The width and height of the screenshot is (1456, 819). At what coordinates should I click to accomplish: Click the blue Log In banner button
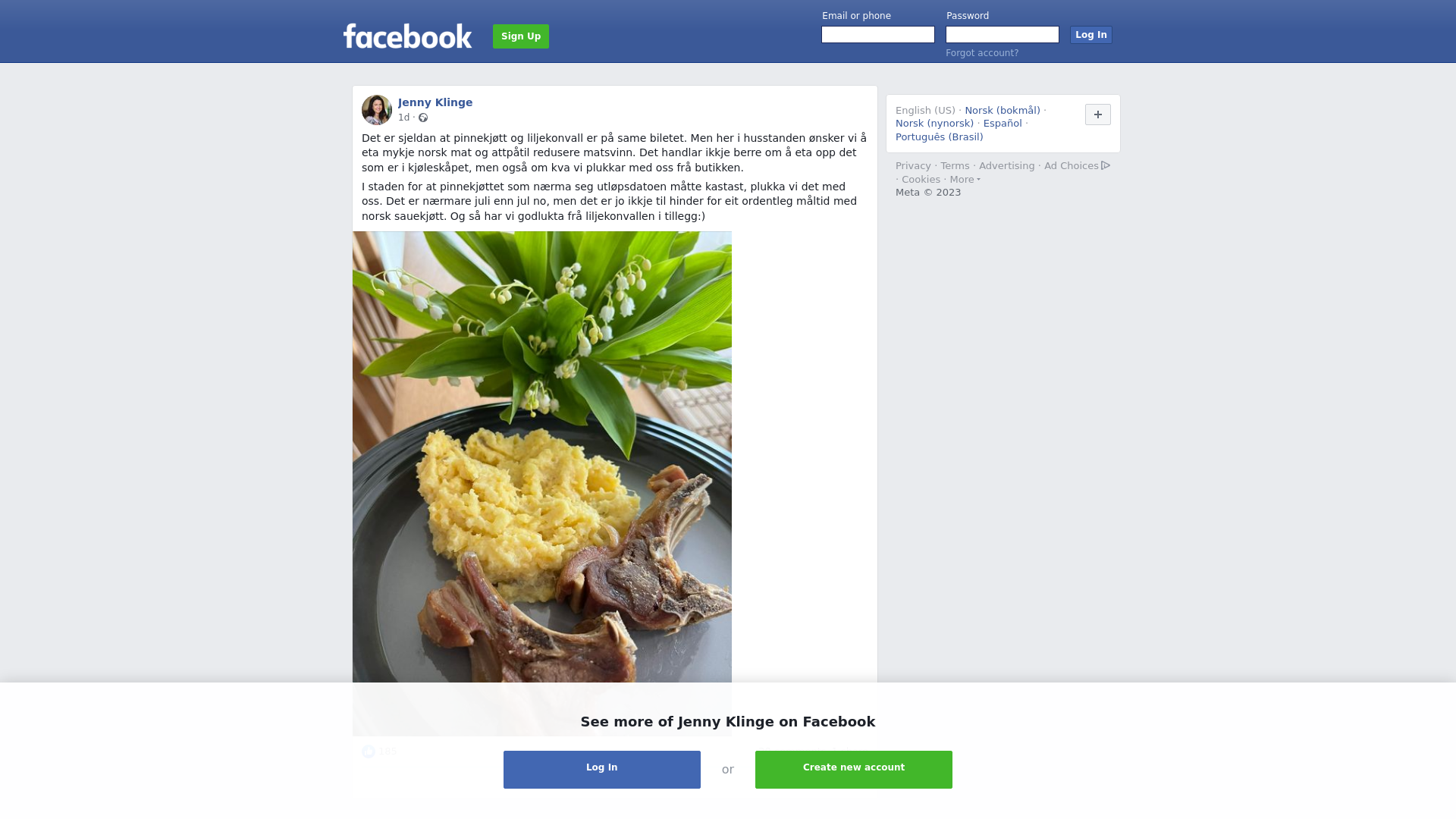pos(602,769)
